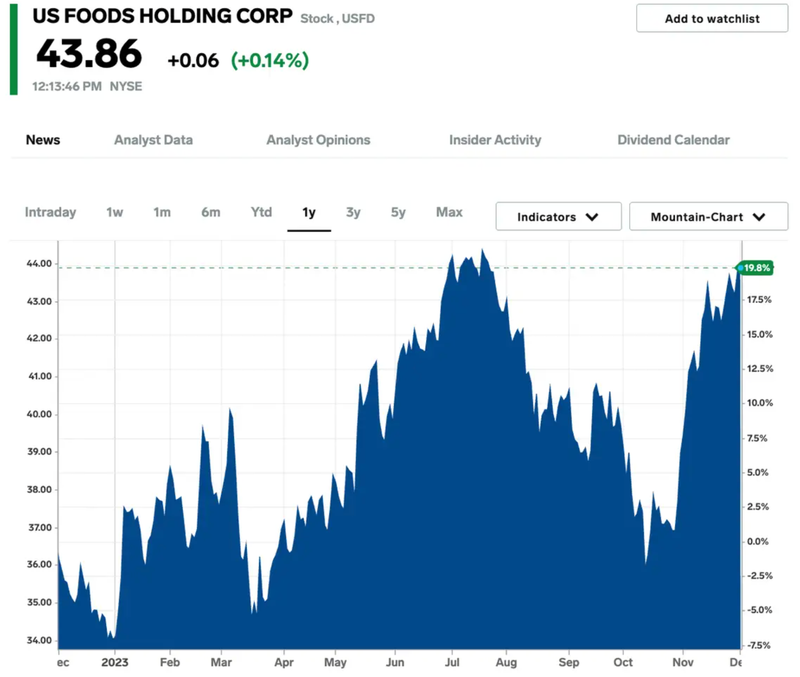Select the Intraday chart range
Viewport: 800px width, 677px height.
click(x=51, y=212)
